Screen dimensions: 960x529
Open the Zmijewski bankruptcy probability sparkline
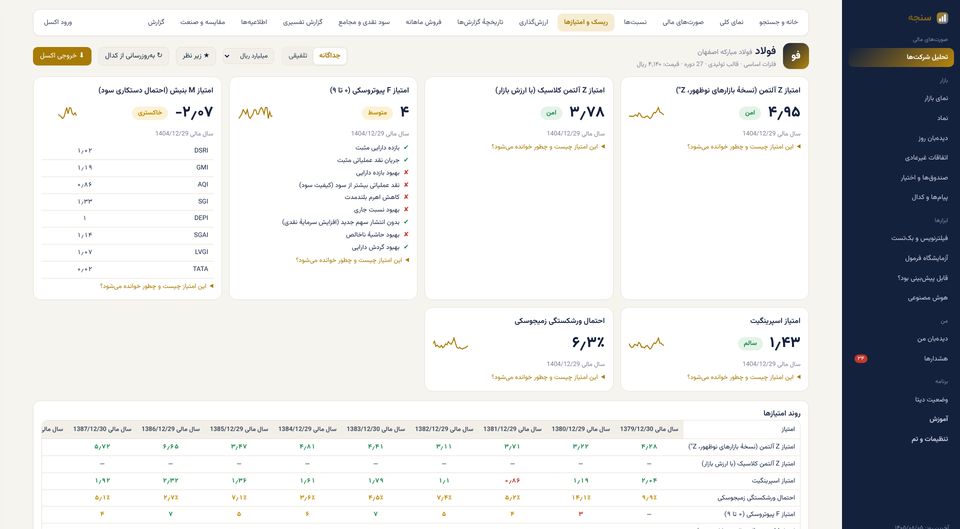tap(450, 343)
